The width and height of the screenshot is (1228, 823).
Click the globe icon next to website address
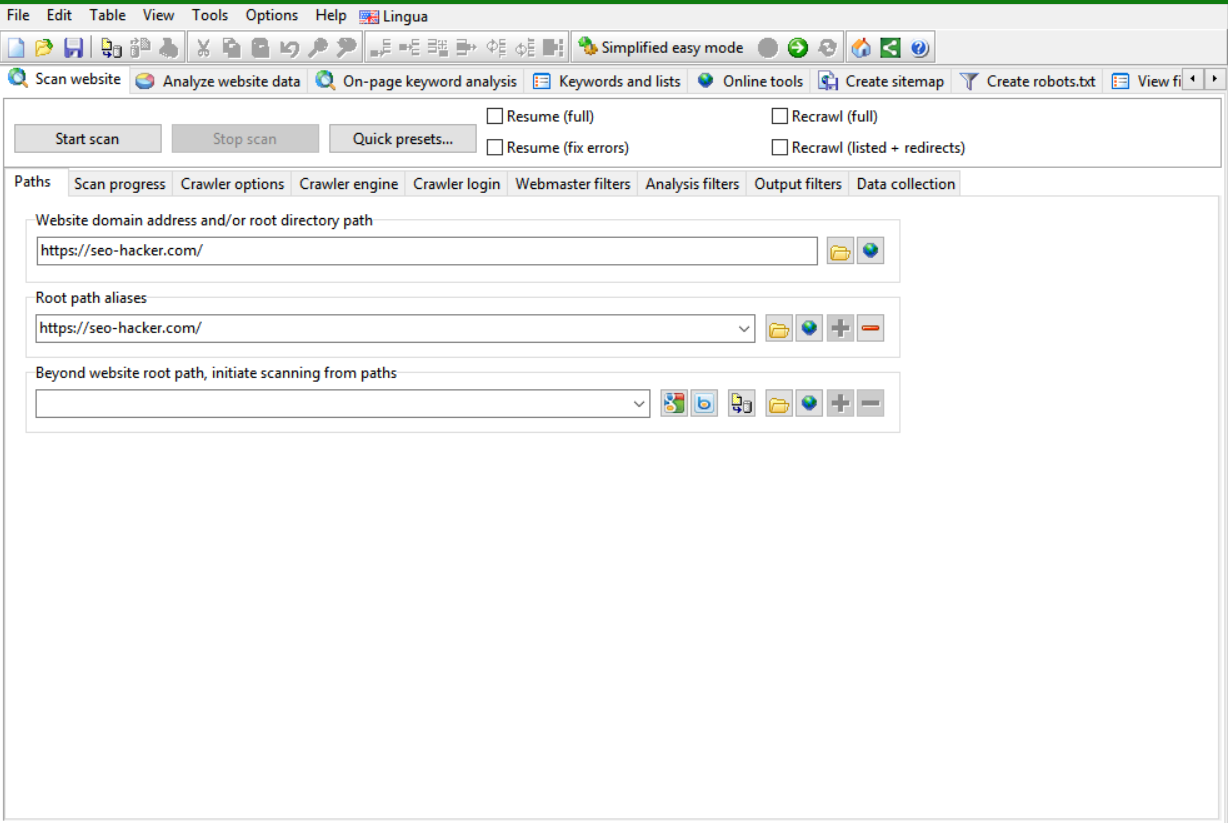[x=870, y=251]
